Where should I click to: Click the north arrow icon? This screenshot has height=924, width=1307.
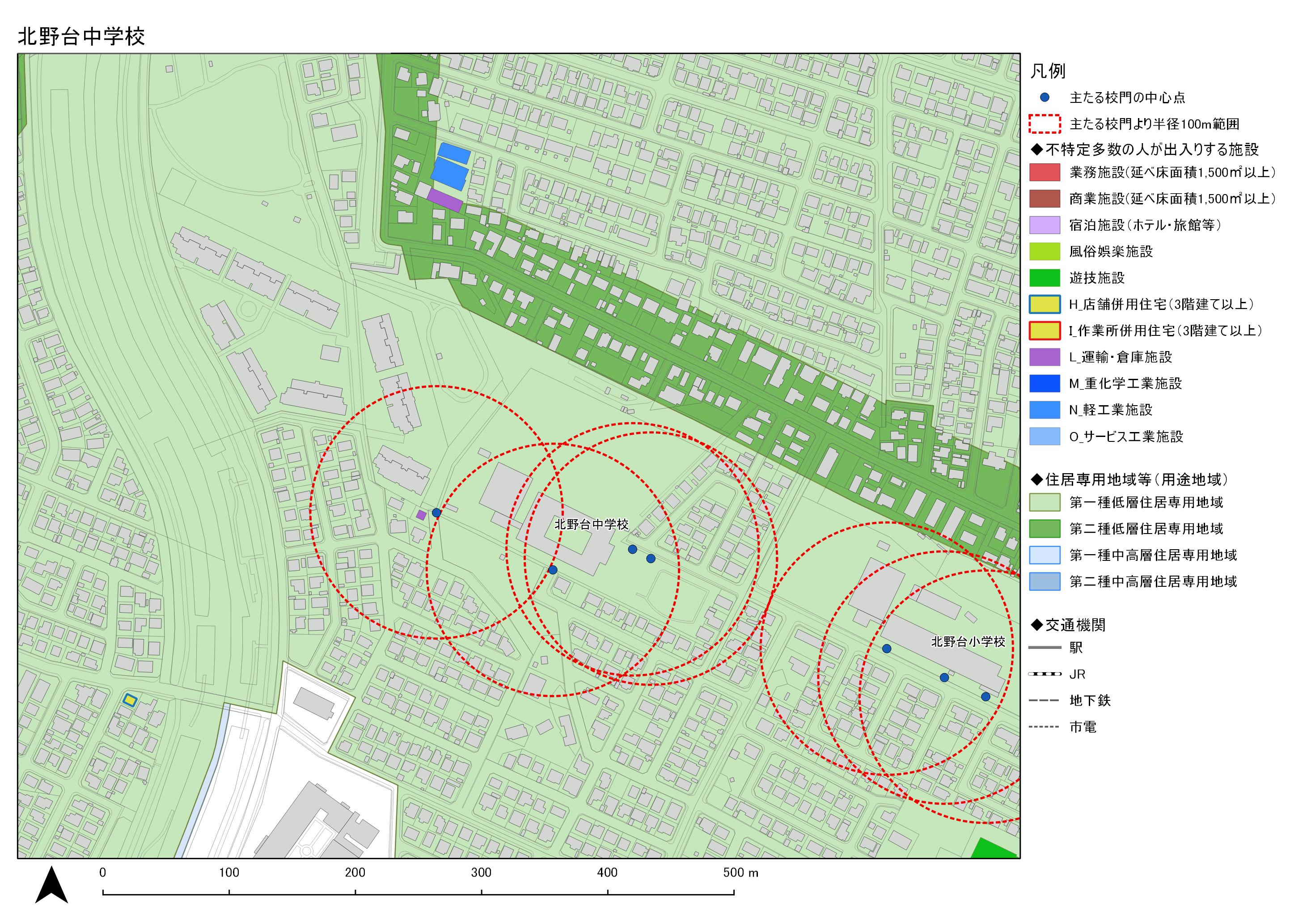point(52,885)
